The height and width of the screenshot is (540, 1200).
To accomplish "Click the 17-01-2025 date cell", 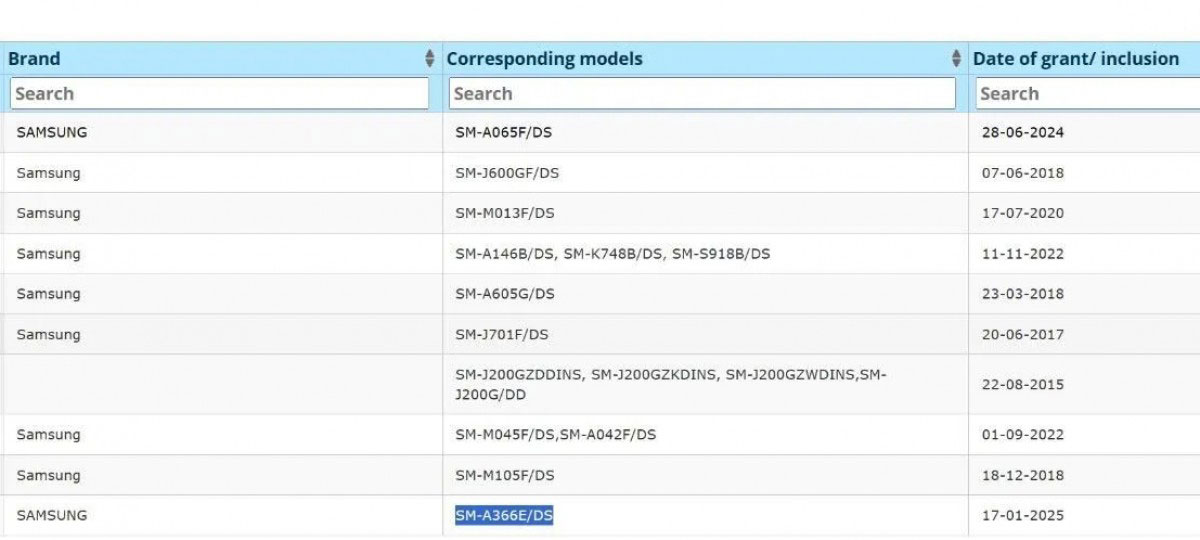I will 1022,516.
